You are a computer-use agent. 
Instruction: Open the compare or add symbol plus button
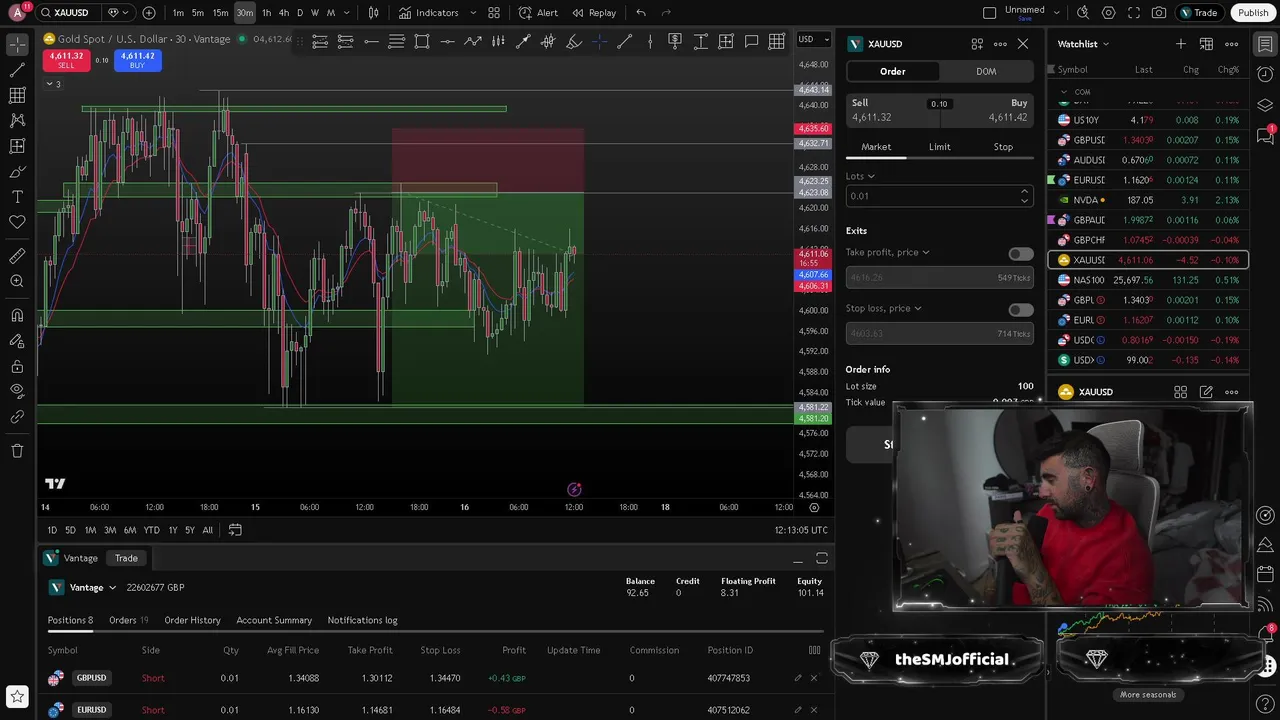click(149, 13)
